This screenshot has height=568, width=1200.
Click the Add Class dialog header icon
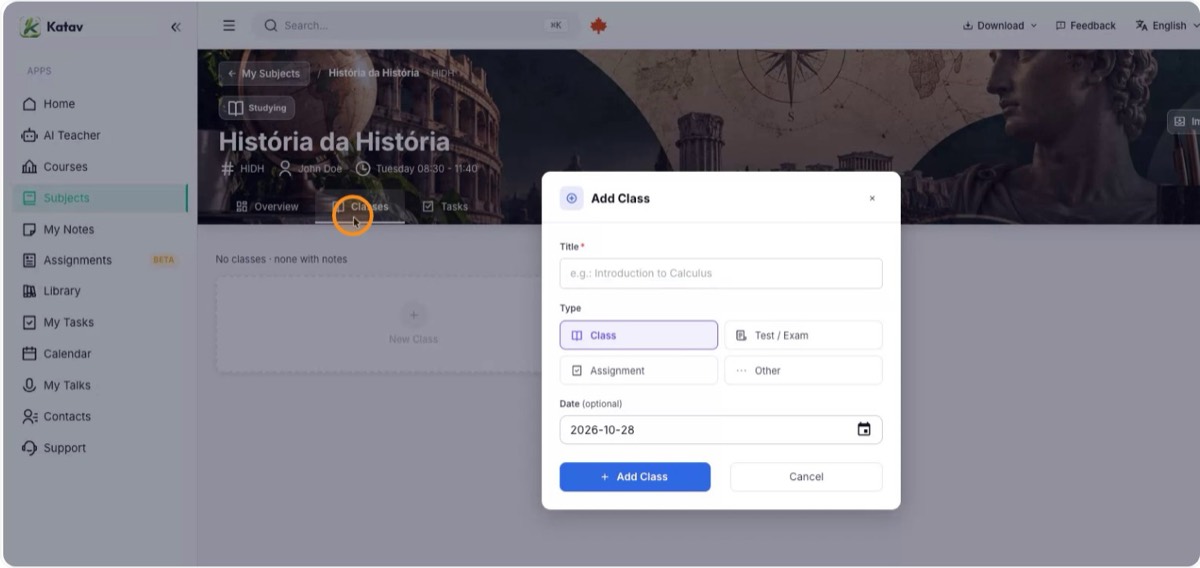tap(572, 198)
